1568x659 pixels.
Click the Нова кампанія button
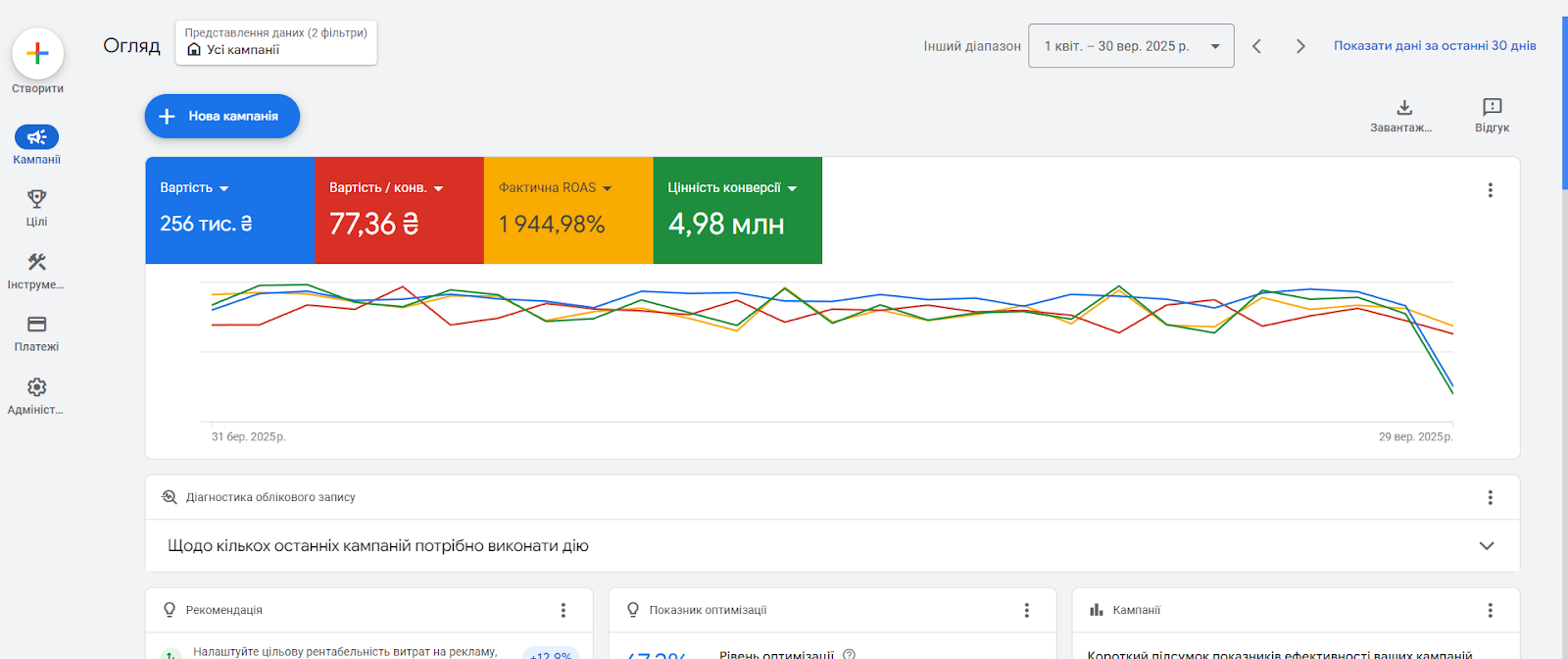pos(222,117)
